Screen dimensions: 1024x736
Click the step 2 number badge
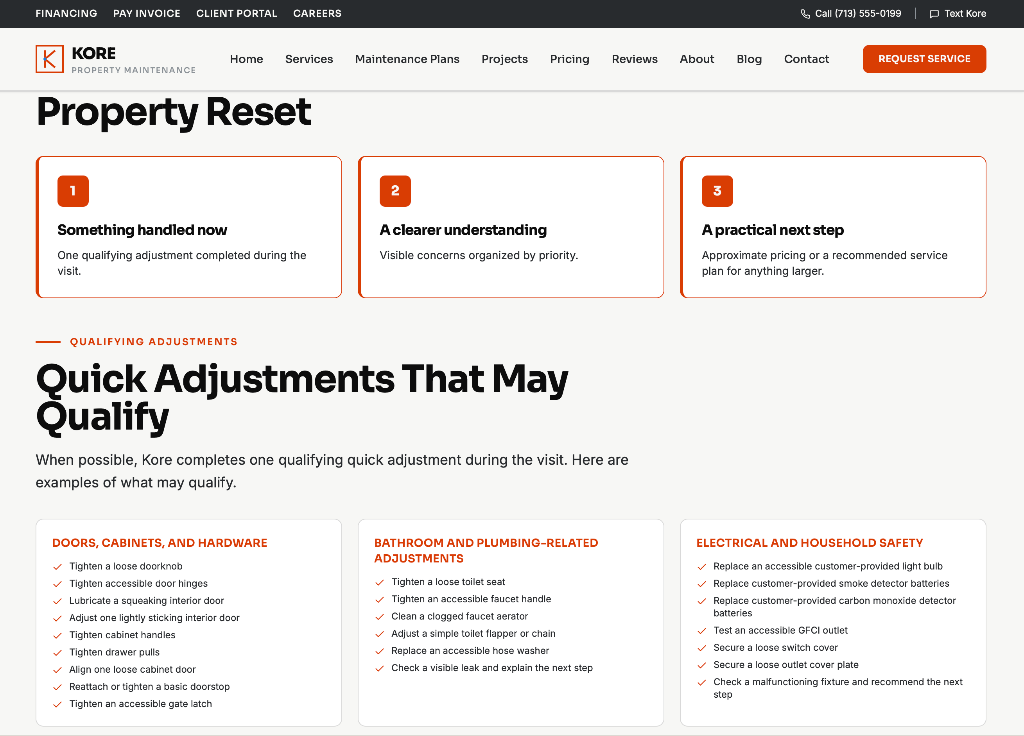click(395, 191)
